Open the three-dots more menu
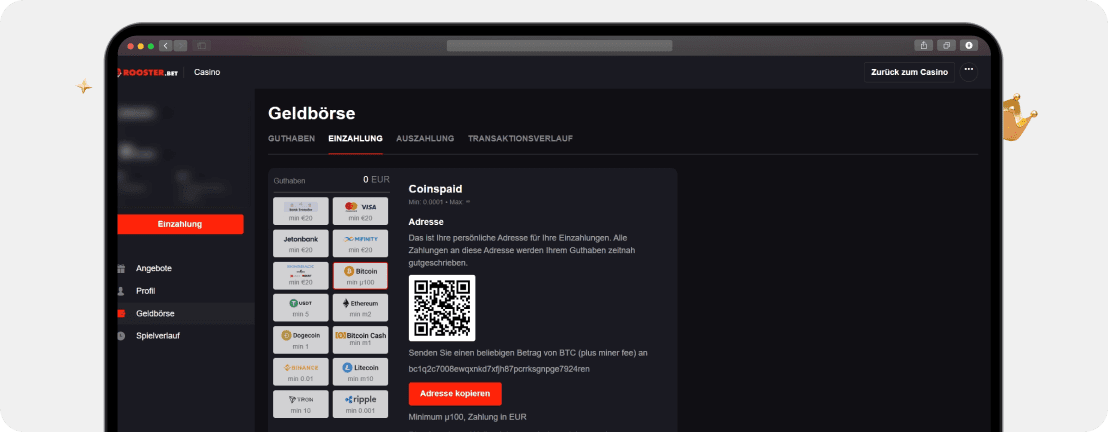The width and height of the screenshot is (1108, 432). [x=968, y=71]
